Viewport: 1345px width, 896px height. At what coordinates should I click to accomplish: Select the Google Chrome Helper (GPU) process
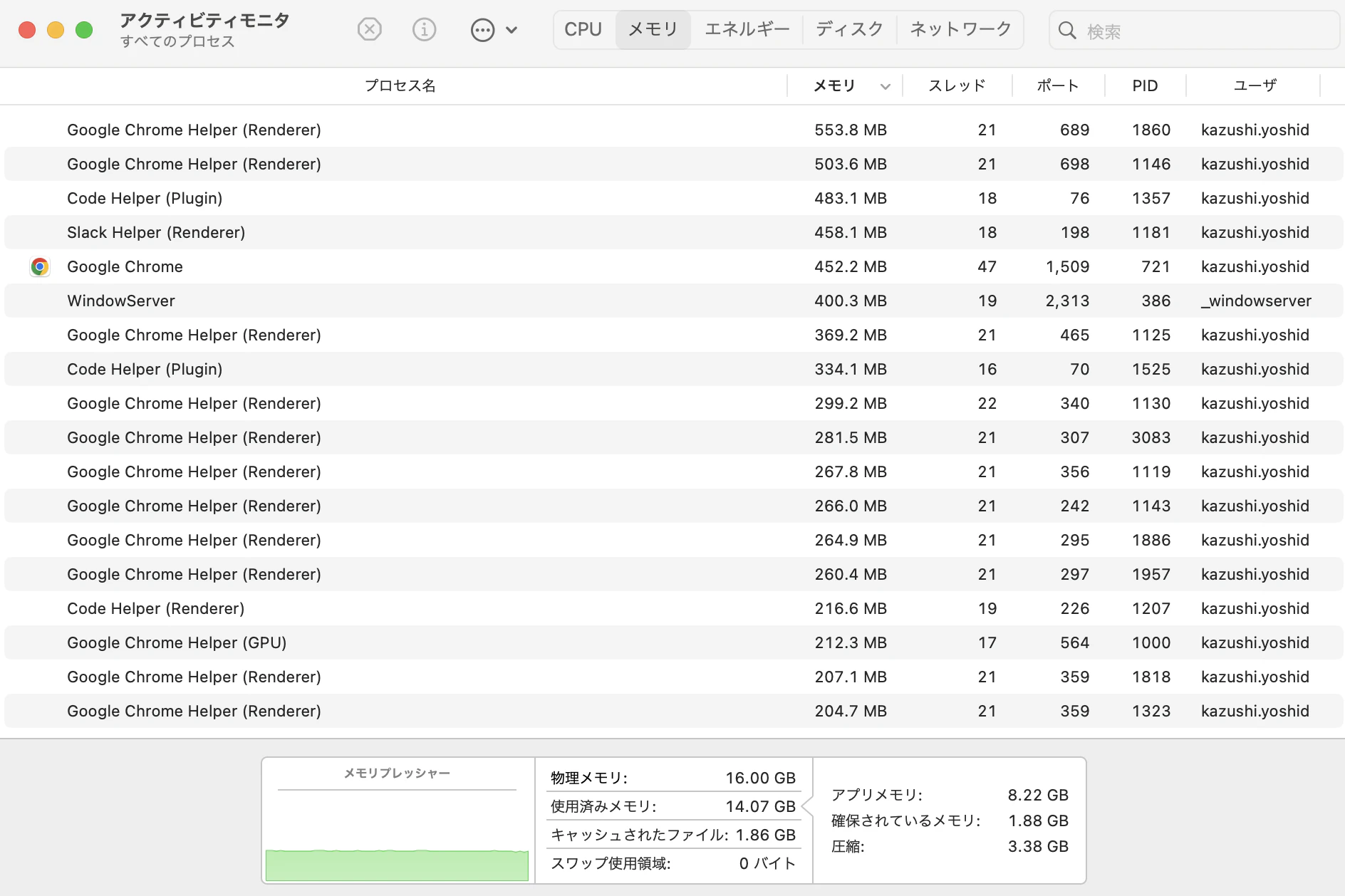pos(674,642)
